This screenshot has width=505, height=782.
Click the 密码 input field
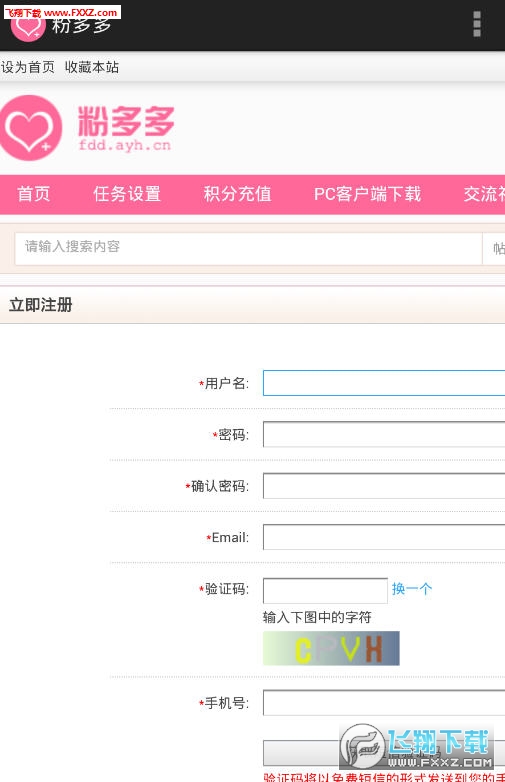click(x=384, y=434)
